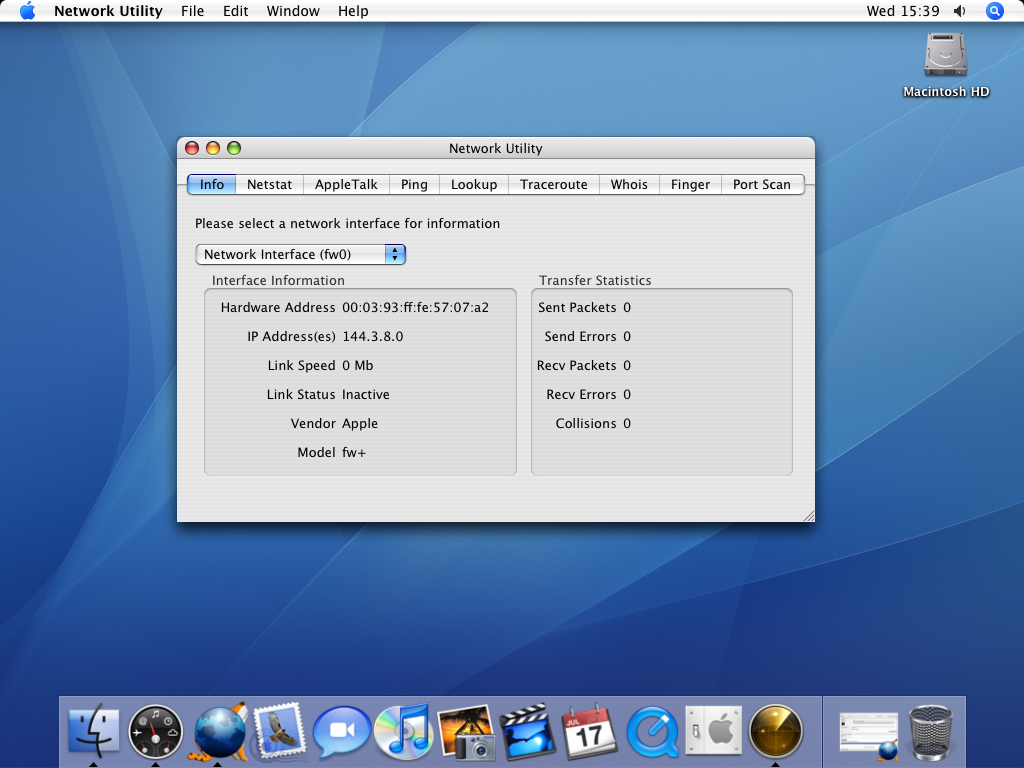Switch to the Whois tab
This screenshot has width=1024, height=768.
[629, 185]
